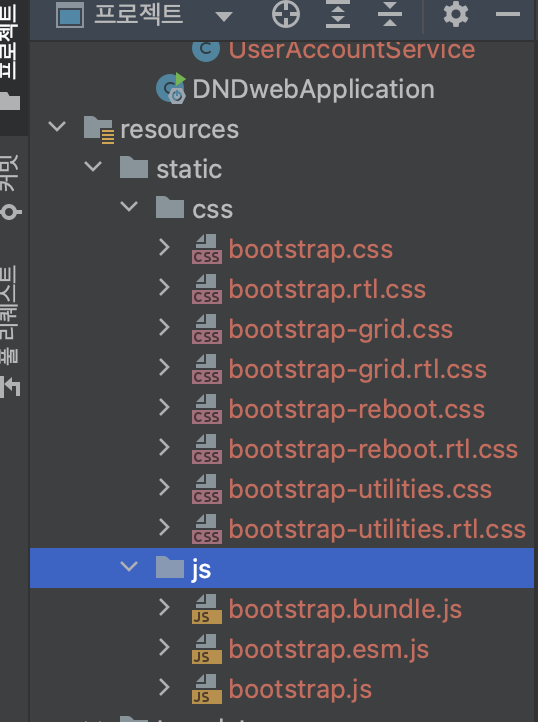Click the bootstrap.css file icon

[x=207, y=249]
